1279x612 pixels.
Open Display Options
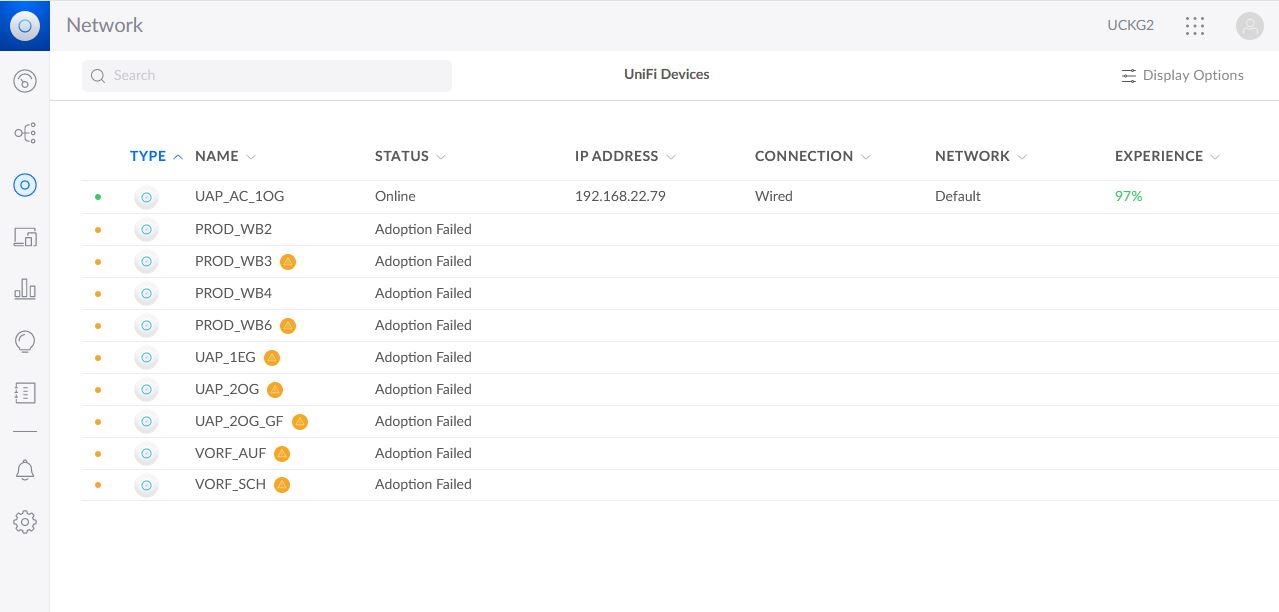coord(1182,76)
